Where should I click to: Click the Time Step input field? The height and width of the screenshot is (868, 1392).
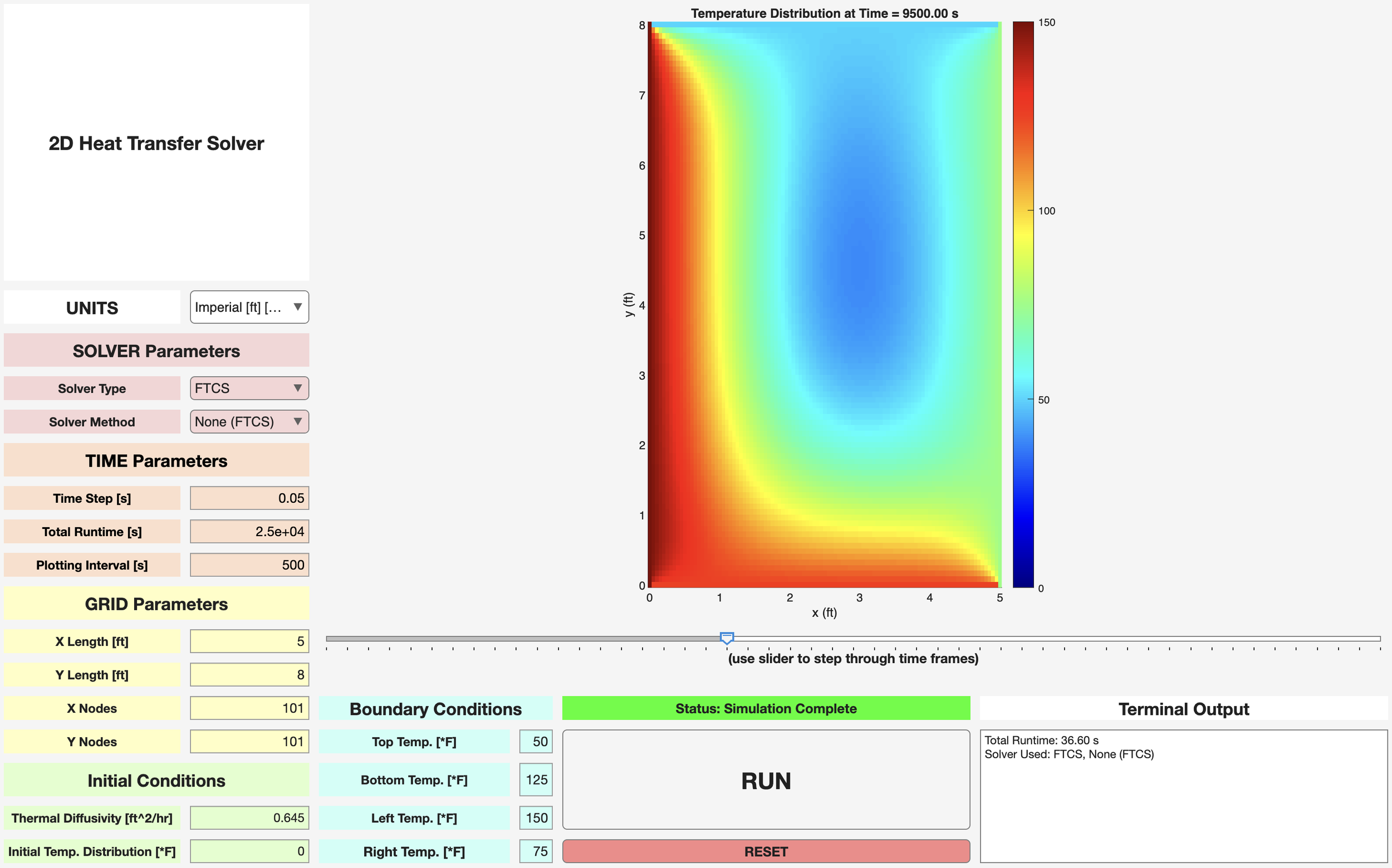click(x=249, y=498)
